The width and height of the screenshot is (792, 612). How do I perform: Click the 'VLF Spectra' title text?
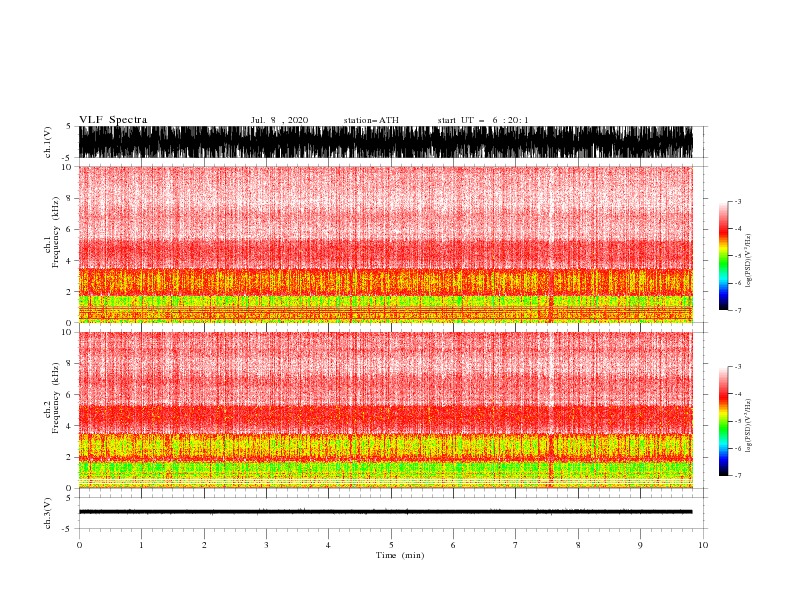113,120
